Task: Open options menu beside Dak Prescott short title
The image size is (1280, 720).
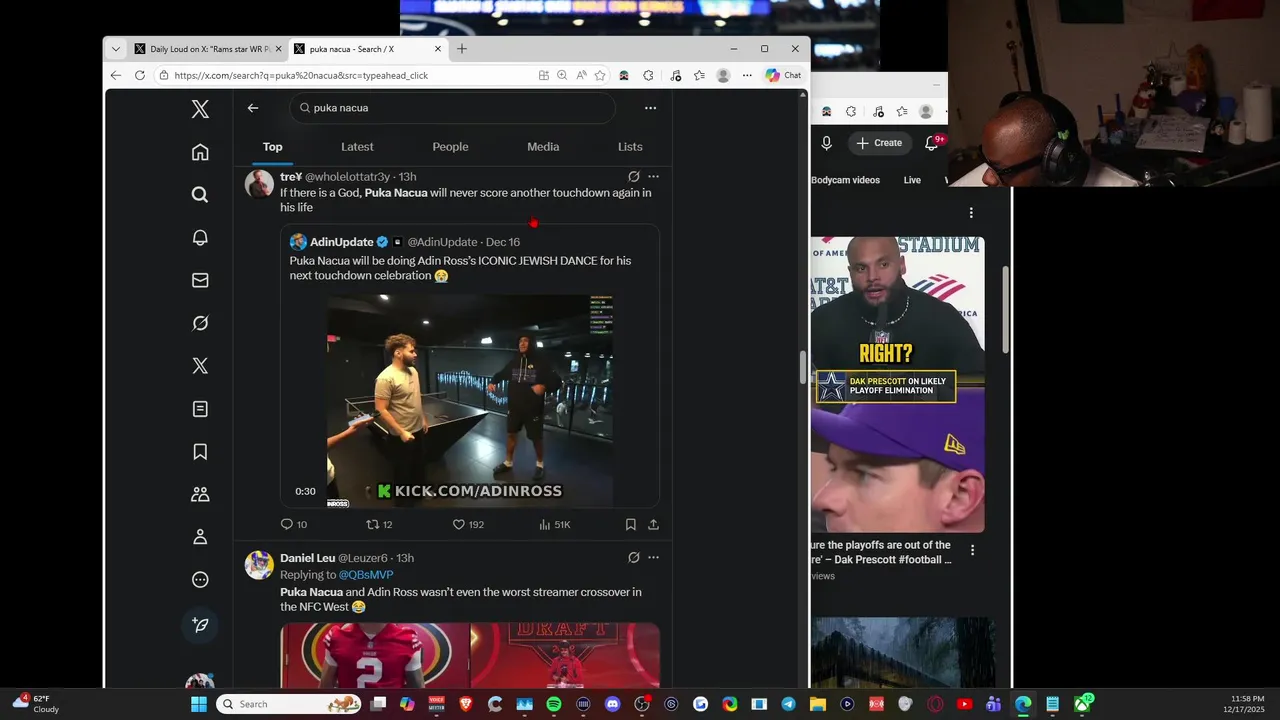Action: [972, 550]
